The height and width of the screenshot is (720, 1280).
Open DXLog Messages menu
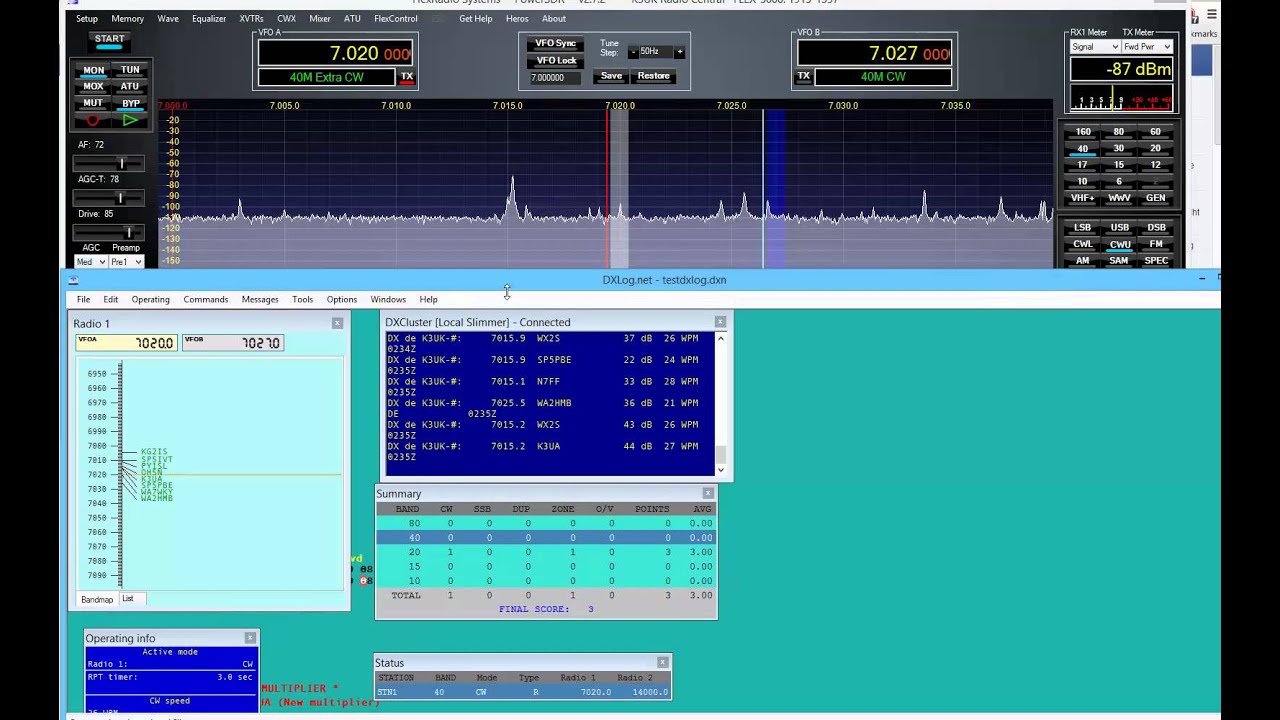(260, 300)
